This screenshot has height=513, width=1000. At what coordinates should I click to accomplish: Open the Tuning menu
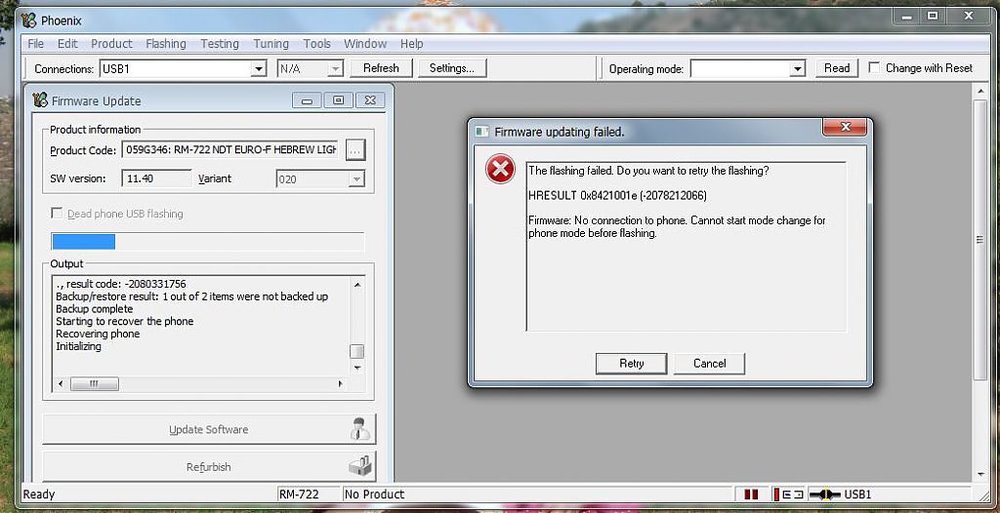coord(271,44)
